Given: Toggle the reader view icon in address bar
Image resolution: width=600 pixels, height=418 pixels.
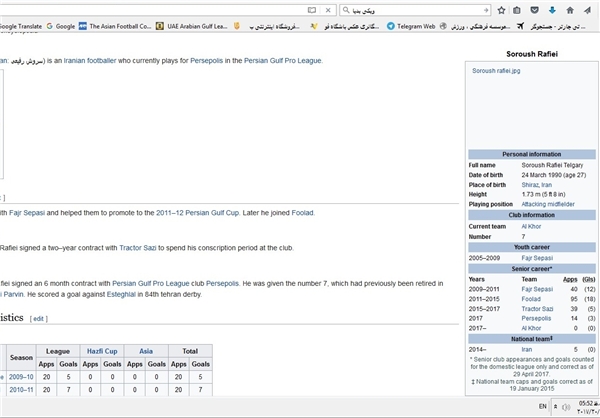Looking at the screenshot, I should tap(312, 10).
